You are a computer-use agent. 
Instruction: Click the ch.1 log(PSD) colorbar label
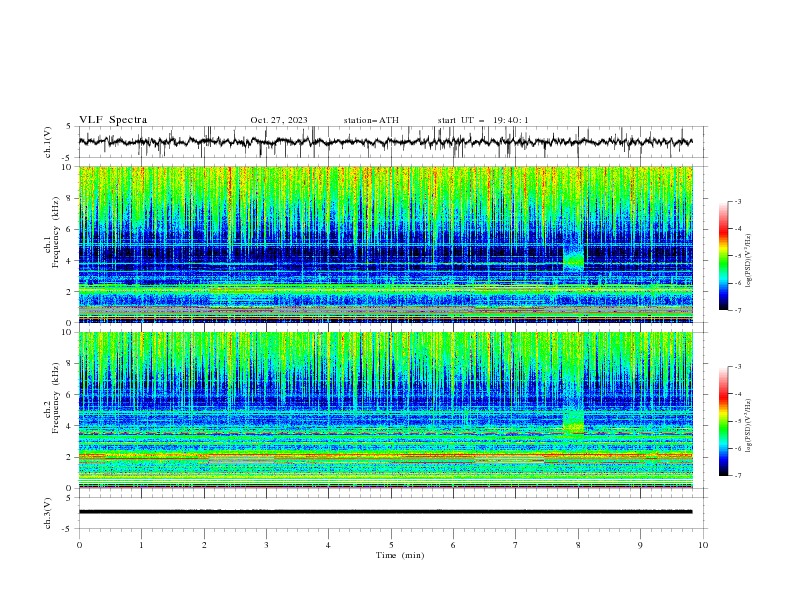click(x=748, y=261)
